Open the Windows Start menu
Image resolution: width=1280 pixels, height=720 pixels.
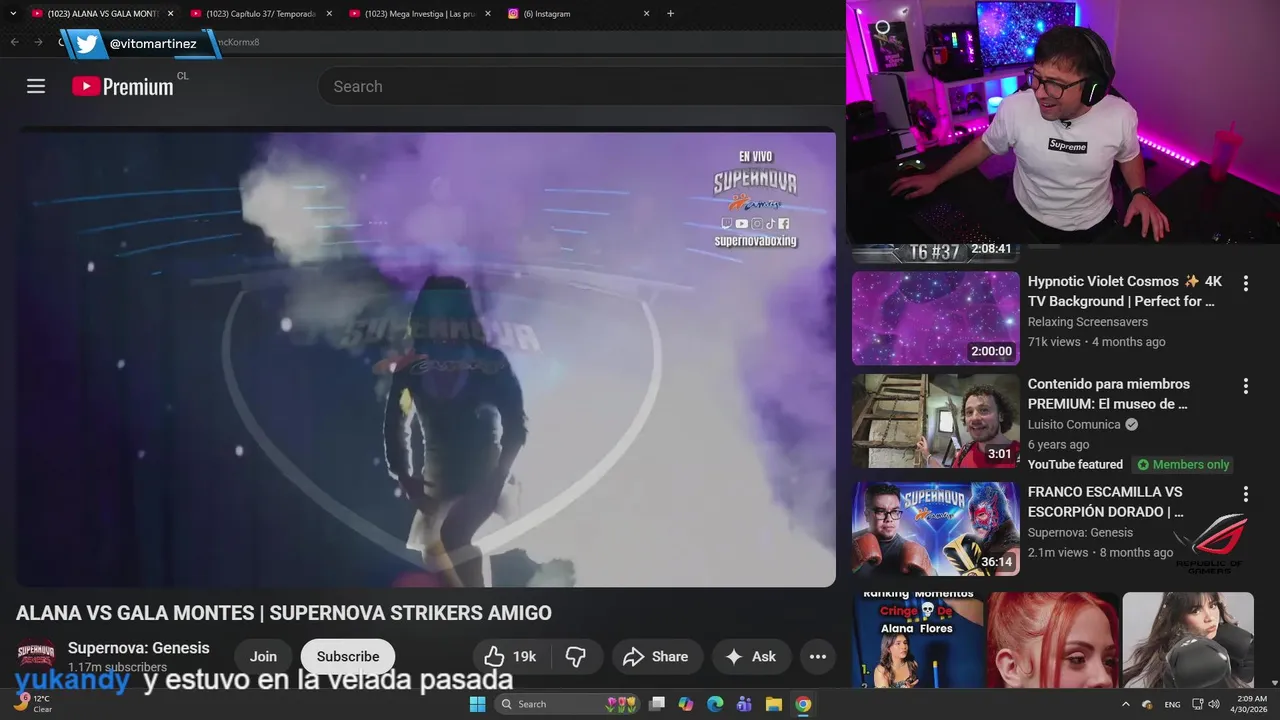coord(478,704)
